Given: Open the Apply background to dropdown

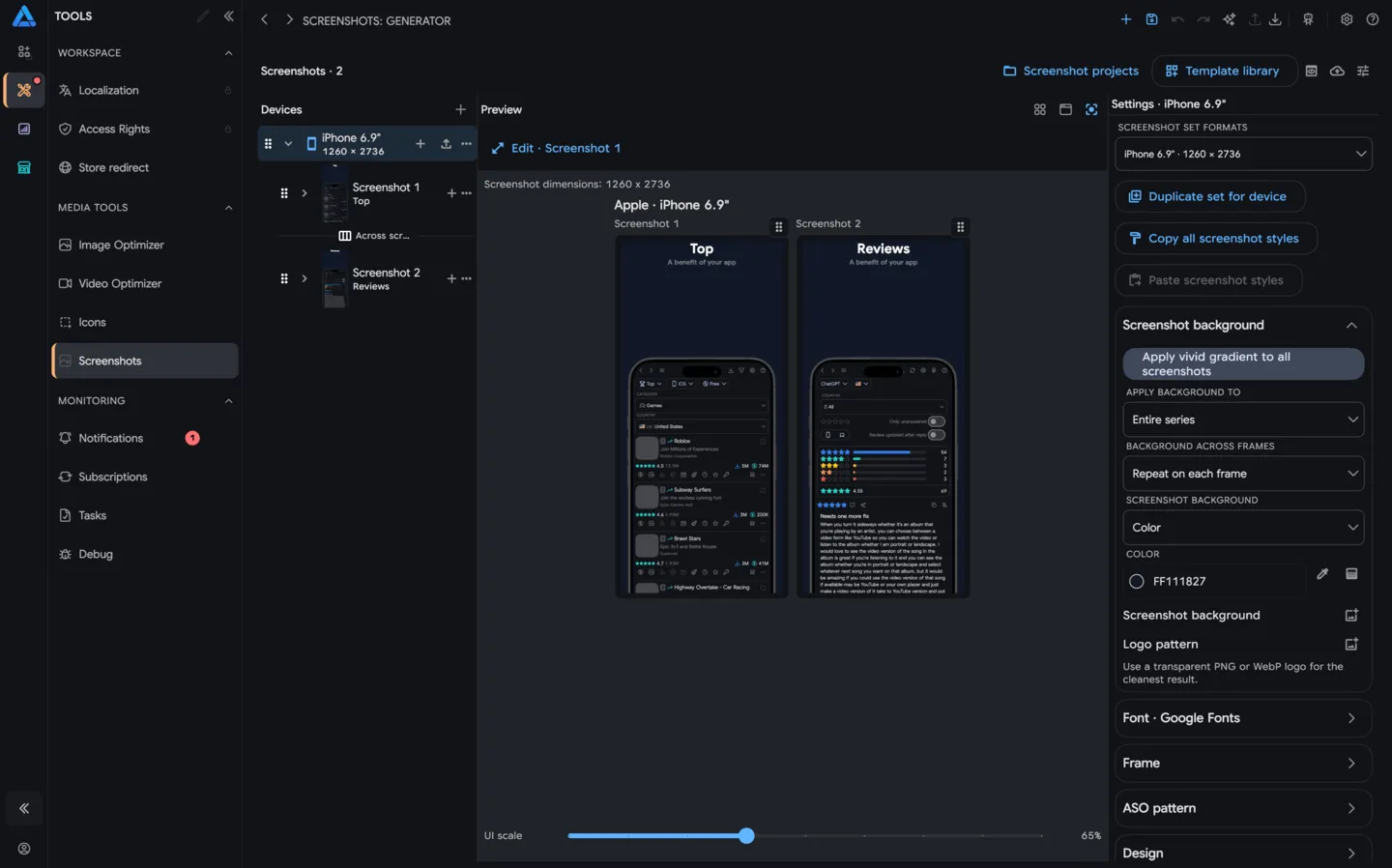Looking at the screenshot, I should pyautogui.click(x=1243, y=420).
